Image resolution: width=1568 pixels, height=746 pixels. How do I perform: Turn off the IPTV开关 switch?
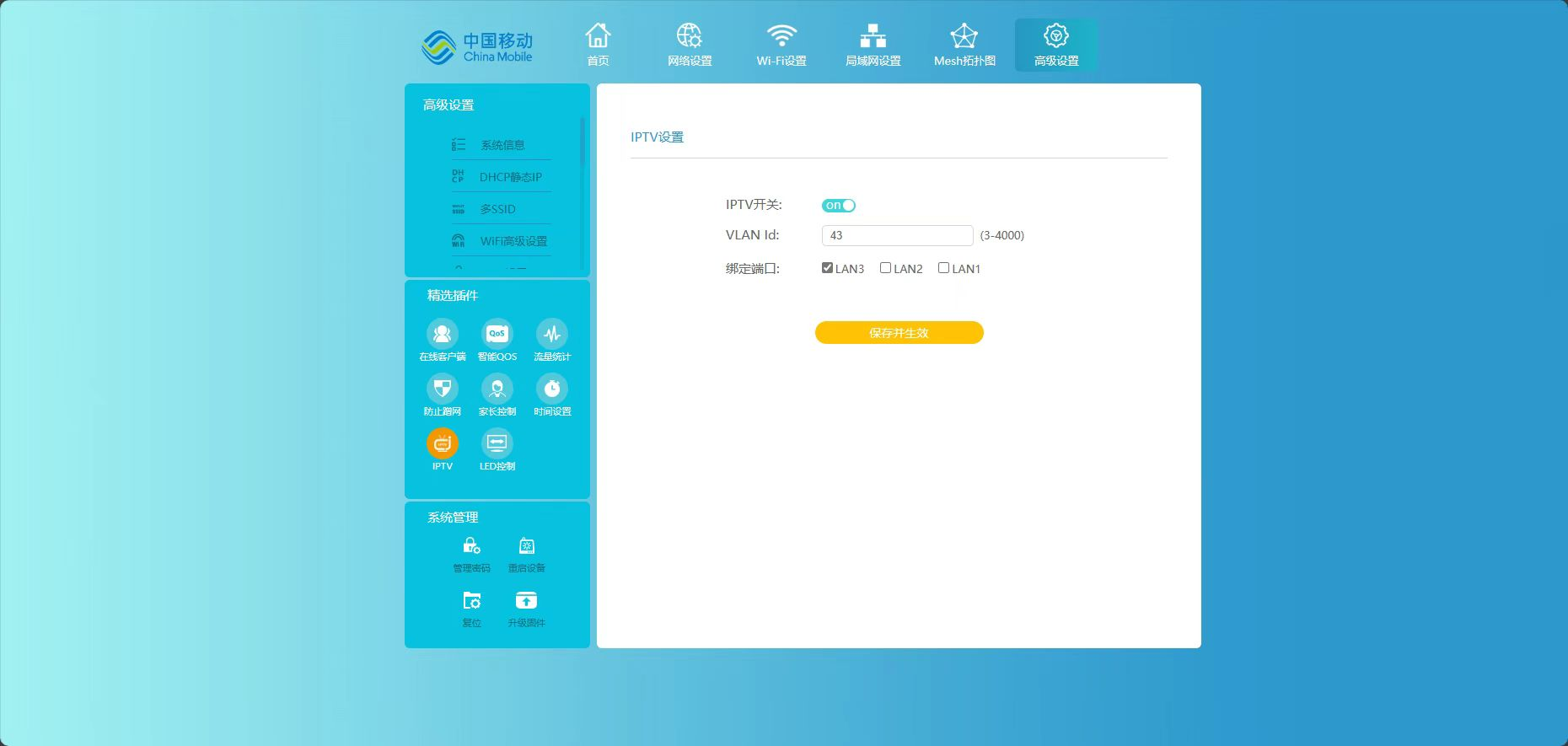(839, 206)
